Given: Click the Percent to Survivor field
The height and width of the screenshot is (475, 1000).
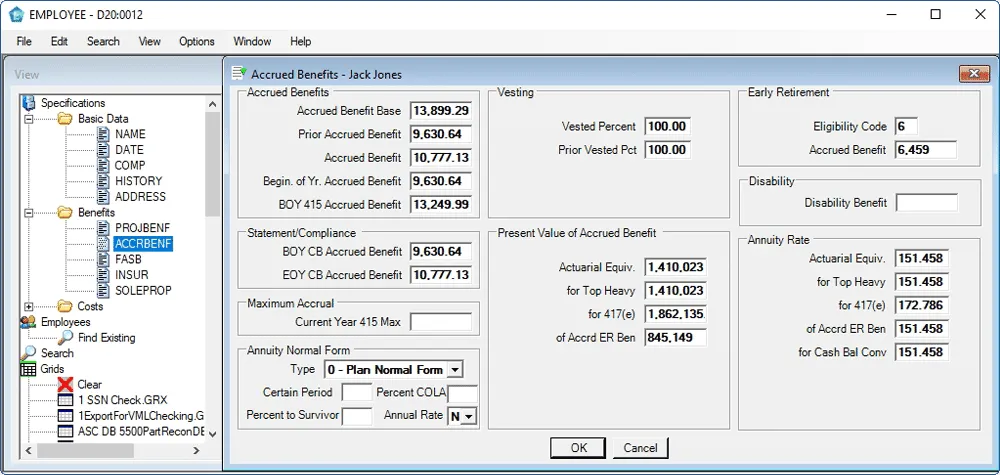Looking at the screenshot, I should click(357, 416).
